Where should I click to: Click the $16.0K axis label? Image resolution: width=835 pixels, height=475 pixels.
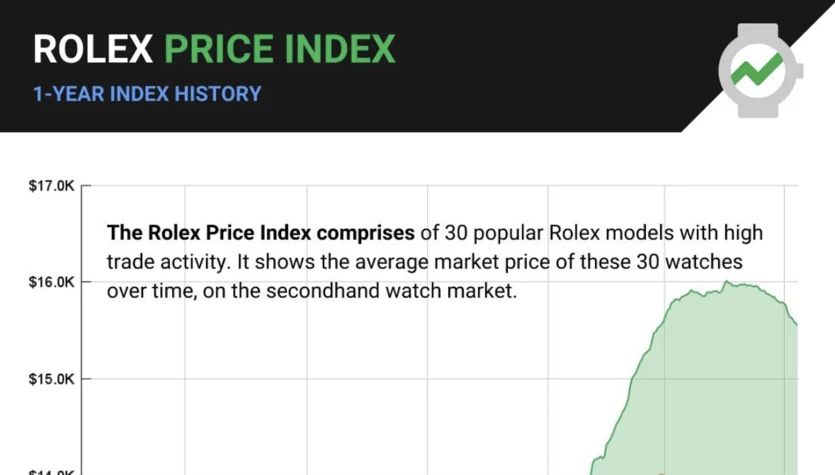[52, 282]
